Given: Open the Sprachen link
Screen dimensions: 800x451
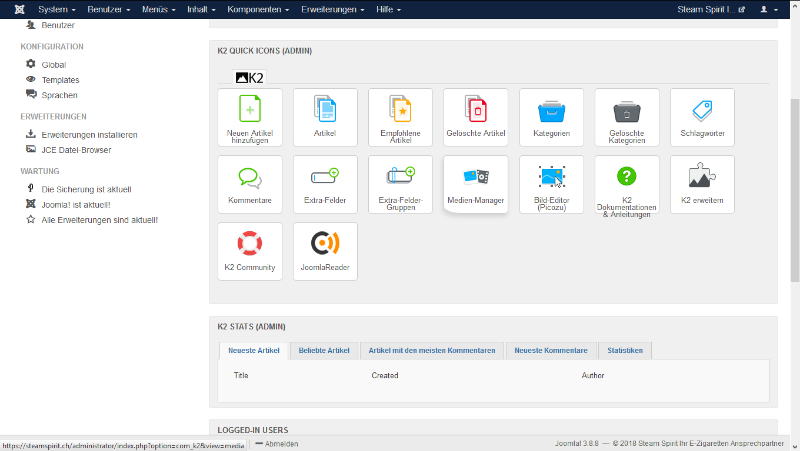Looking at the screenshot, I should tap(59, 95).
